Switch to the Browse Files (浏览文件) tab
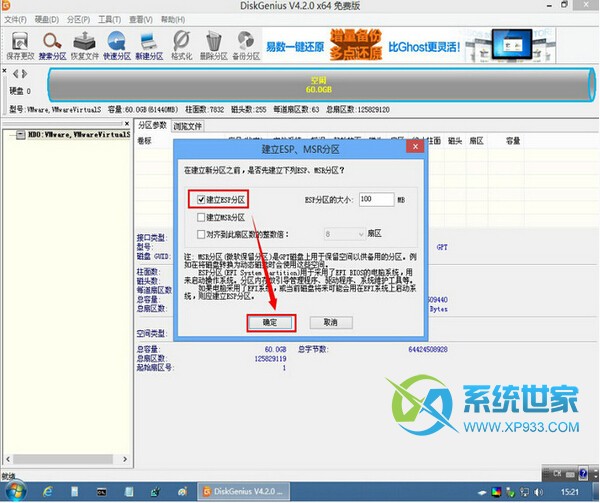 187,126
